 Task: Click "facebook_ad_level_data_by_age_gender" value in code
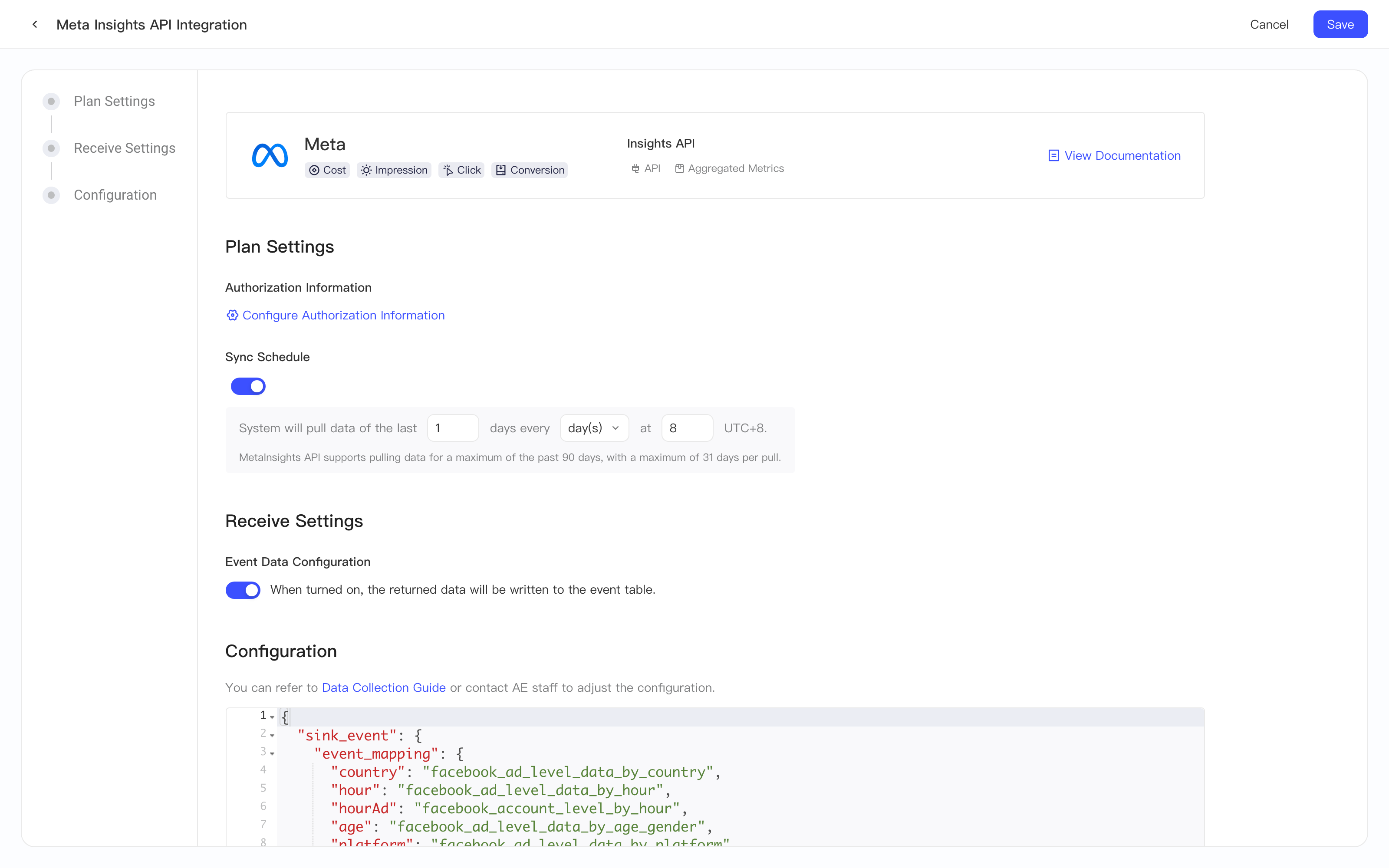[x=546, y=827]
